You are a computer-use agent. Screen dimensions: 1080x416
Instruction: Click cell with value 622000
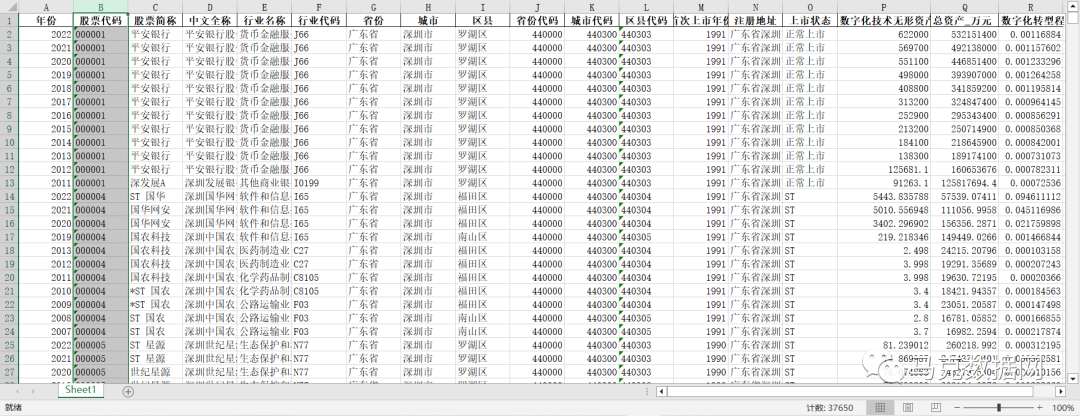click(x=884, y=34)
